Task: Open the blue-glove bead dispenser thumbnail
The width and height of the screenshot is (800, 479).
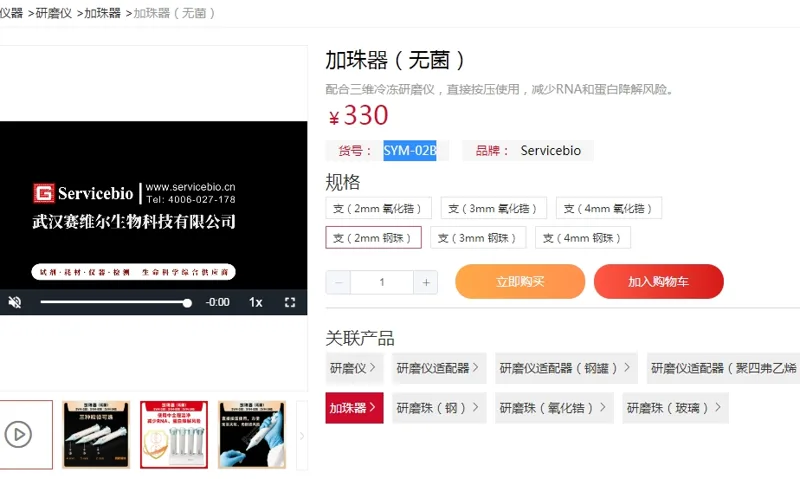Action: point(252,435)
